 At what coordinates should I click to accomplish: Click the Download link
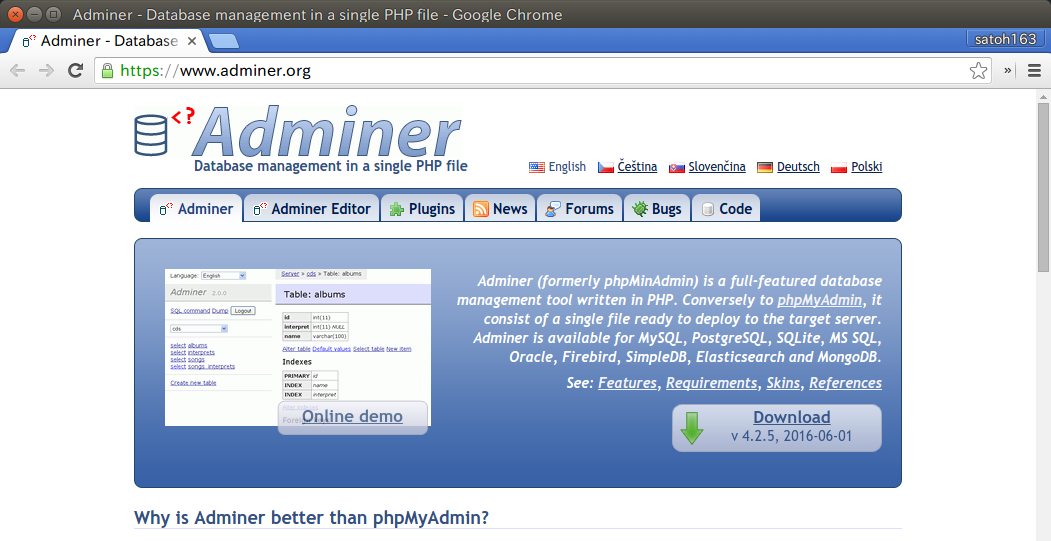[792, 417]
